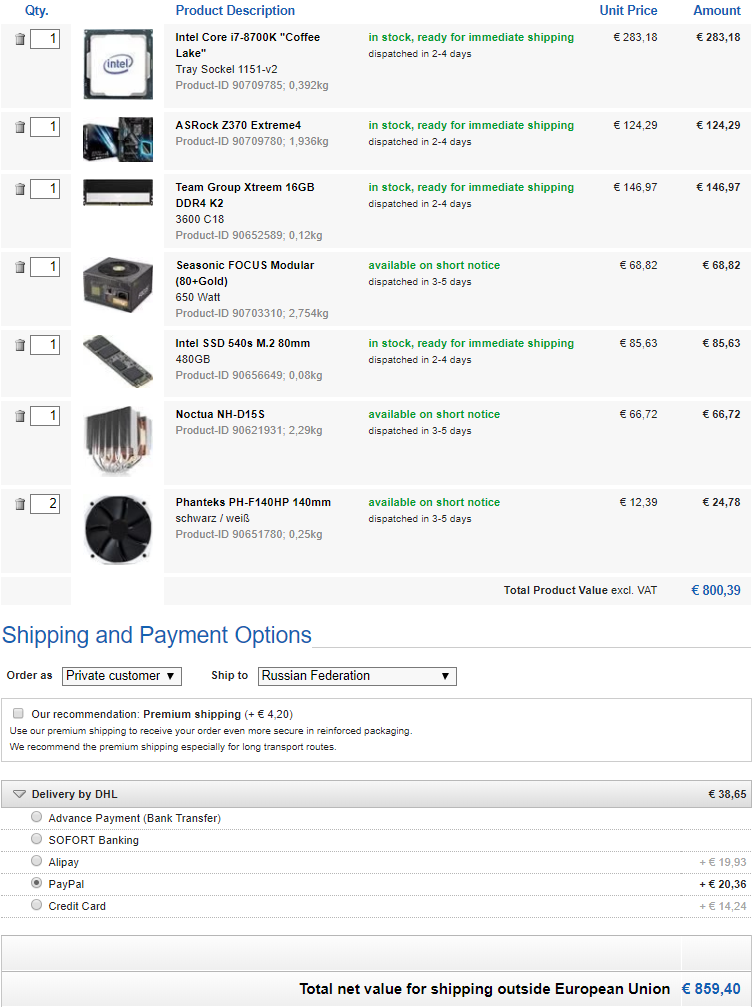753x1007 pixels.
Task: Remove ASRock Z370 Extreme4 with trash icon
Action: click(20, 128)
